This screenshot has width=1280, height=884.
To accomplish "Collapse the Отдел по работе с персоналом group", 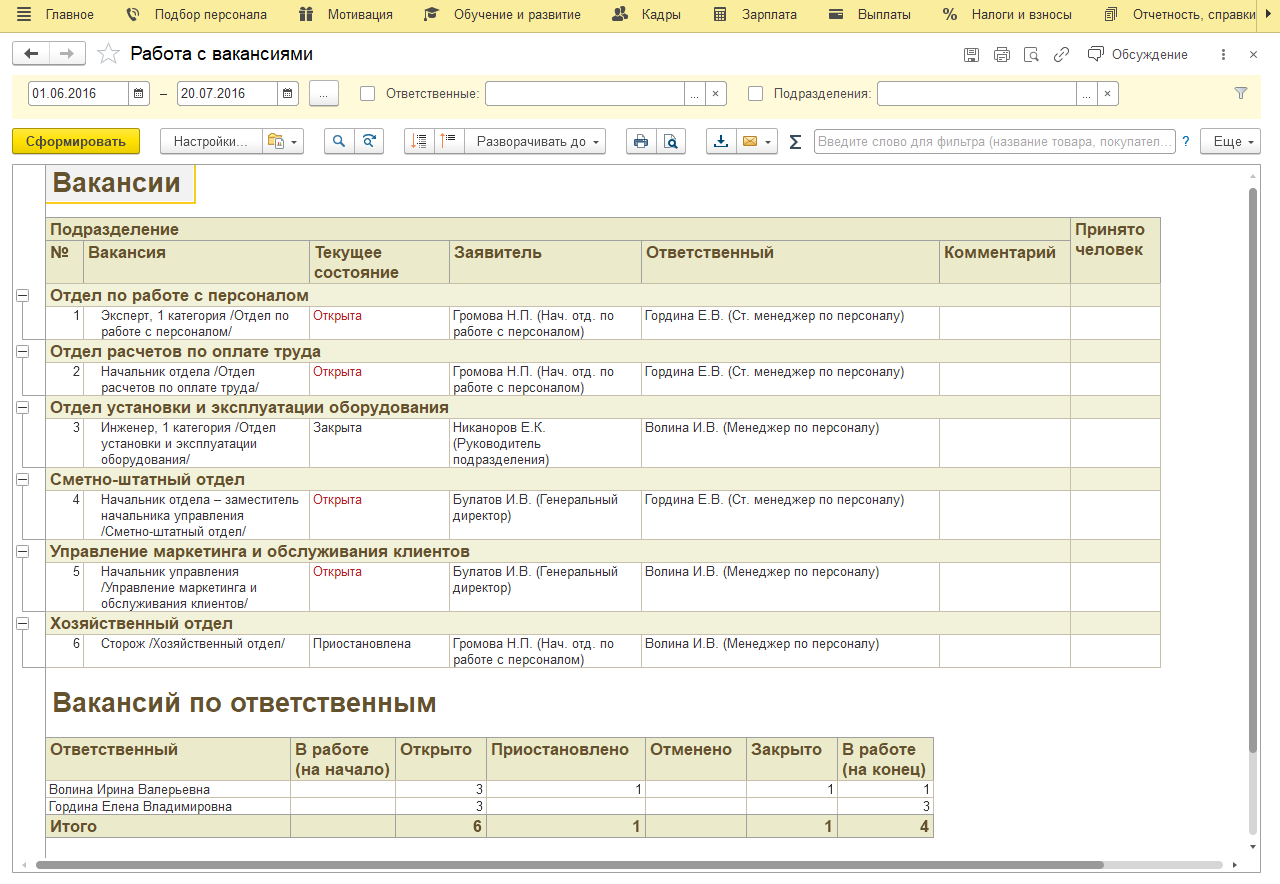I will point(22,296).
